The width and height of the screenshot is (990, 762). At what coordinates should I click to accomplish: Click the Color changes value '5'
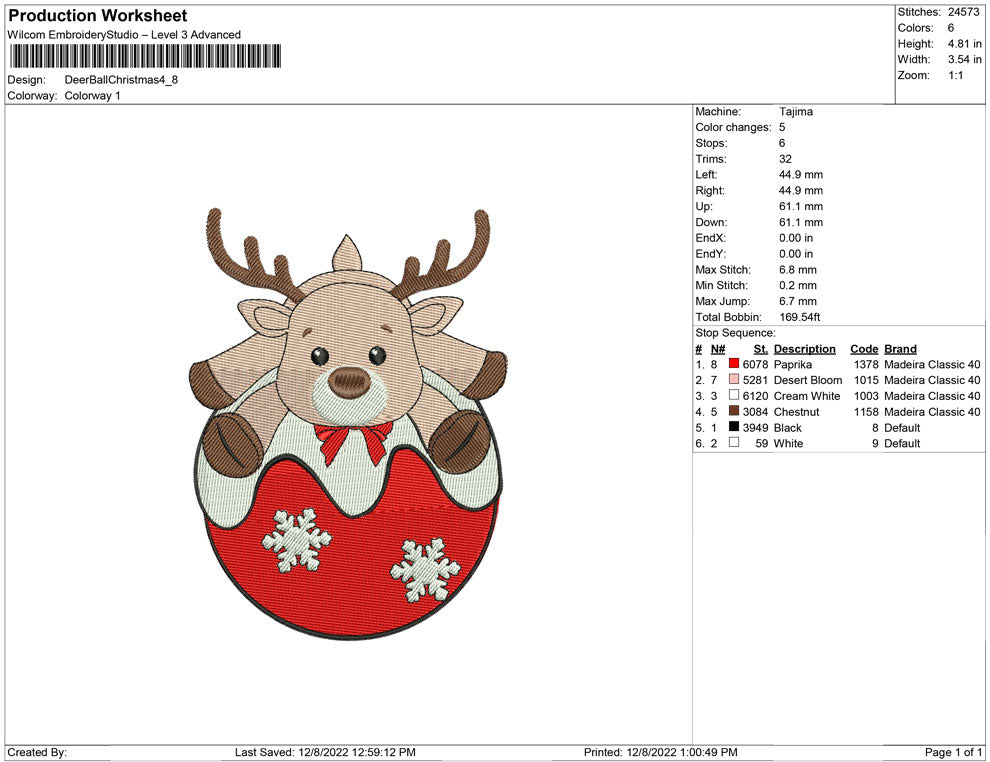point(782,127)
